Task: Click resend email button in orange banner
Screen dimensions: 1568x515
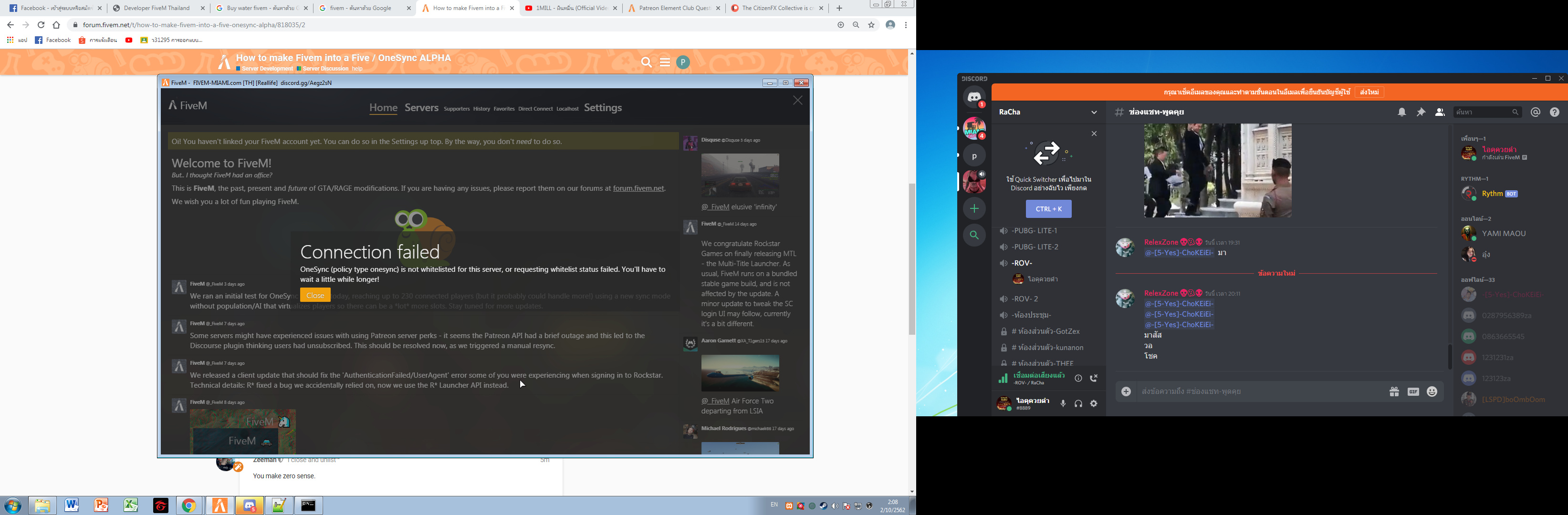Action: [1369, 92]
